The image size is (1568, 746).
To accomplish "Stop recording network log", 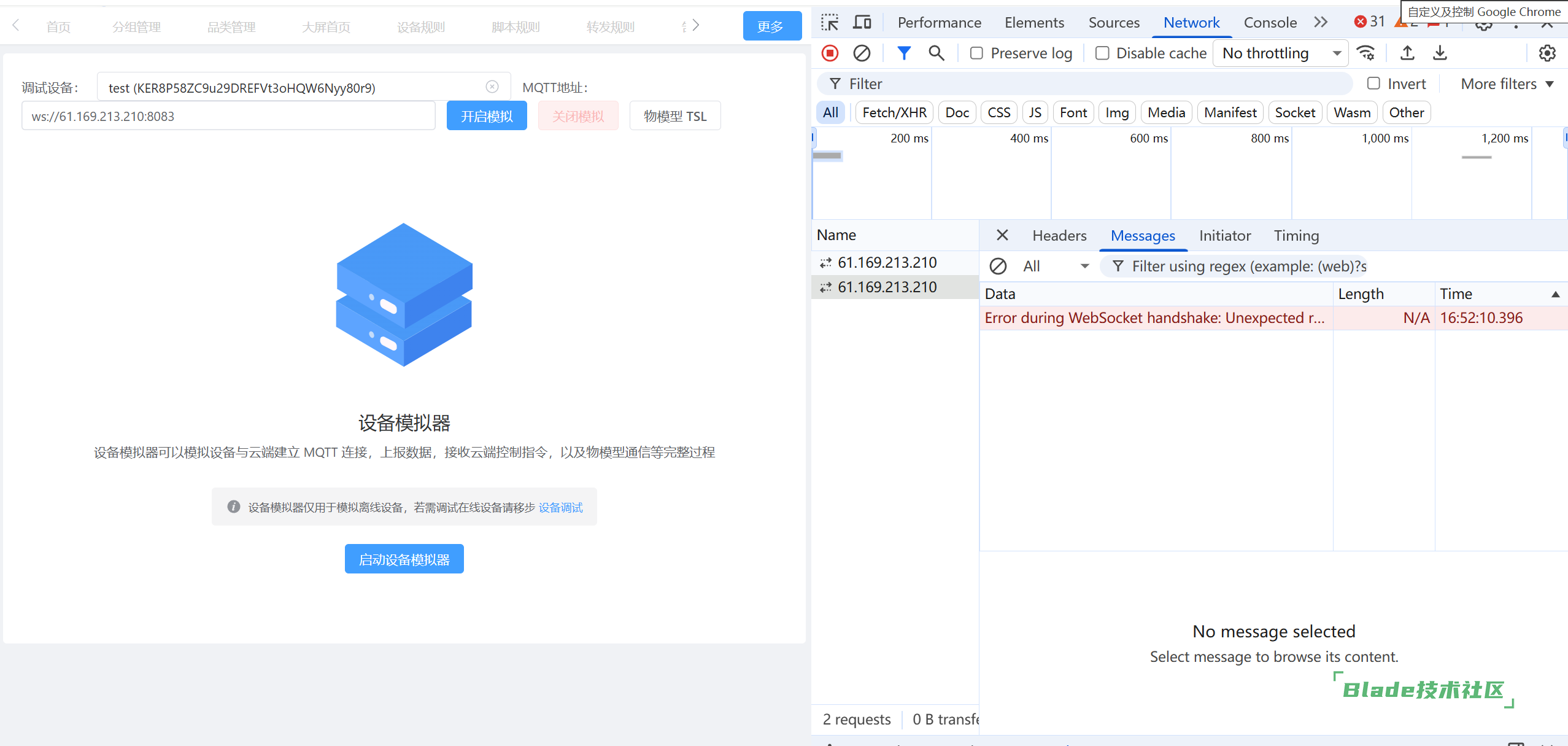I will (x=830, y=53).
